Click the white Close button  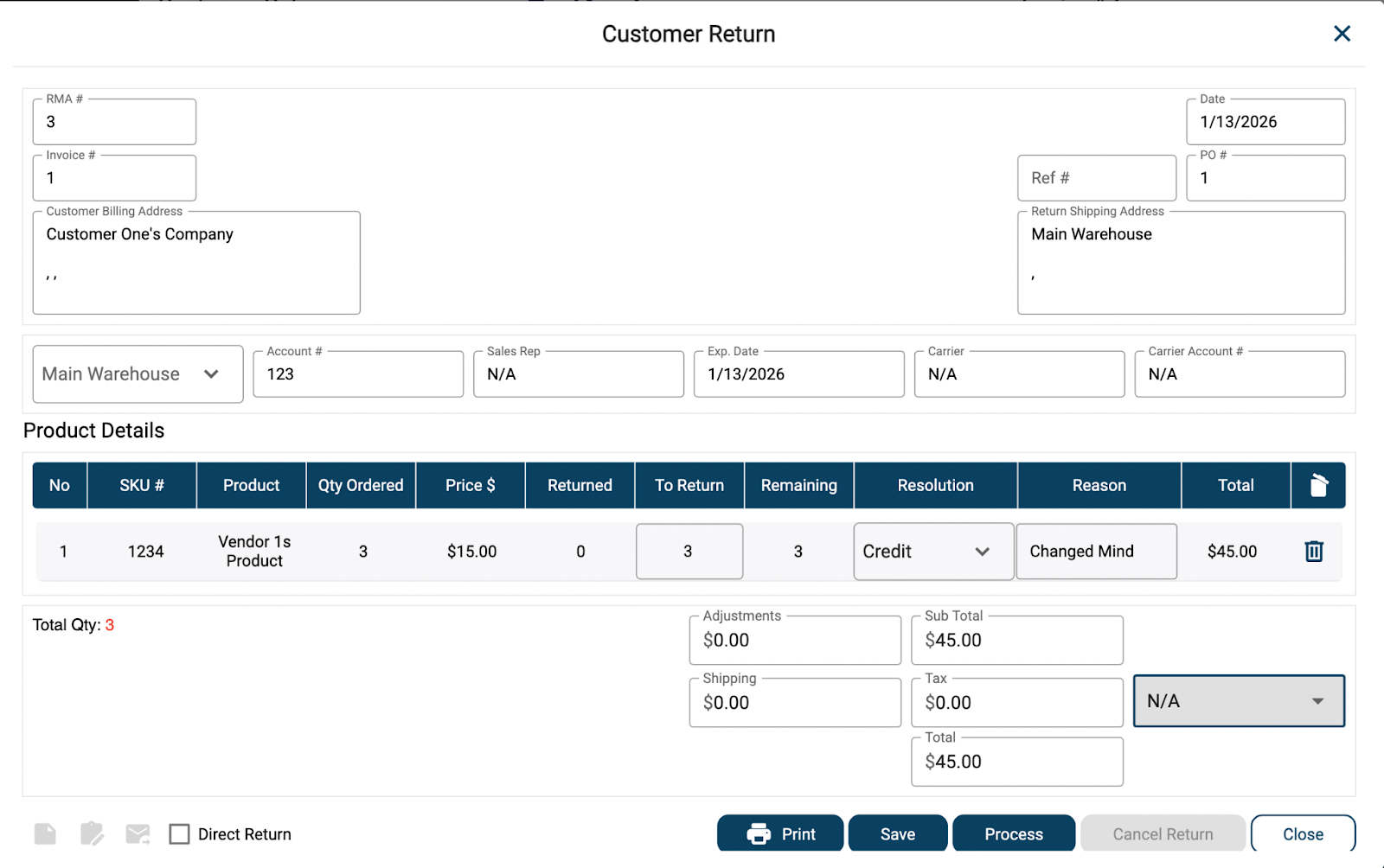pyautogui.click(x=1302, y=833)
